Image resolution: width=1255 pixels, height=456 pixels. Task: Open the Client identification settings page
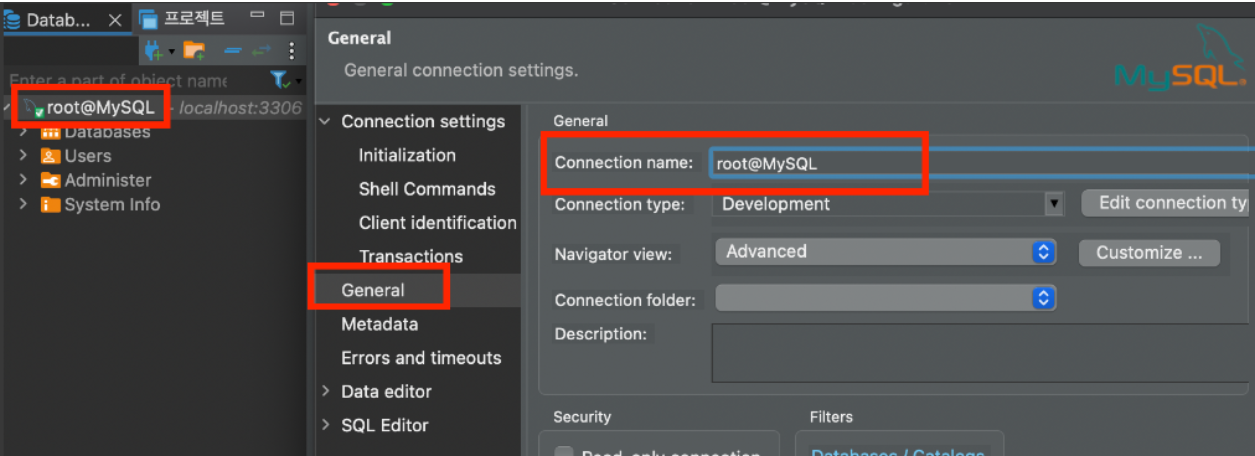[438, 223]
